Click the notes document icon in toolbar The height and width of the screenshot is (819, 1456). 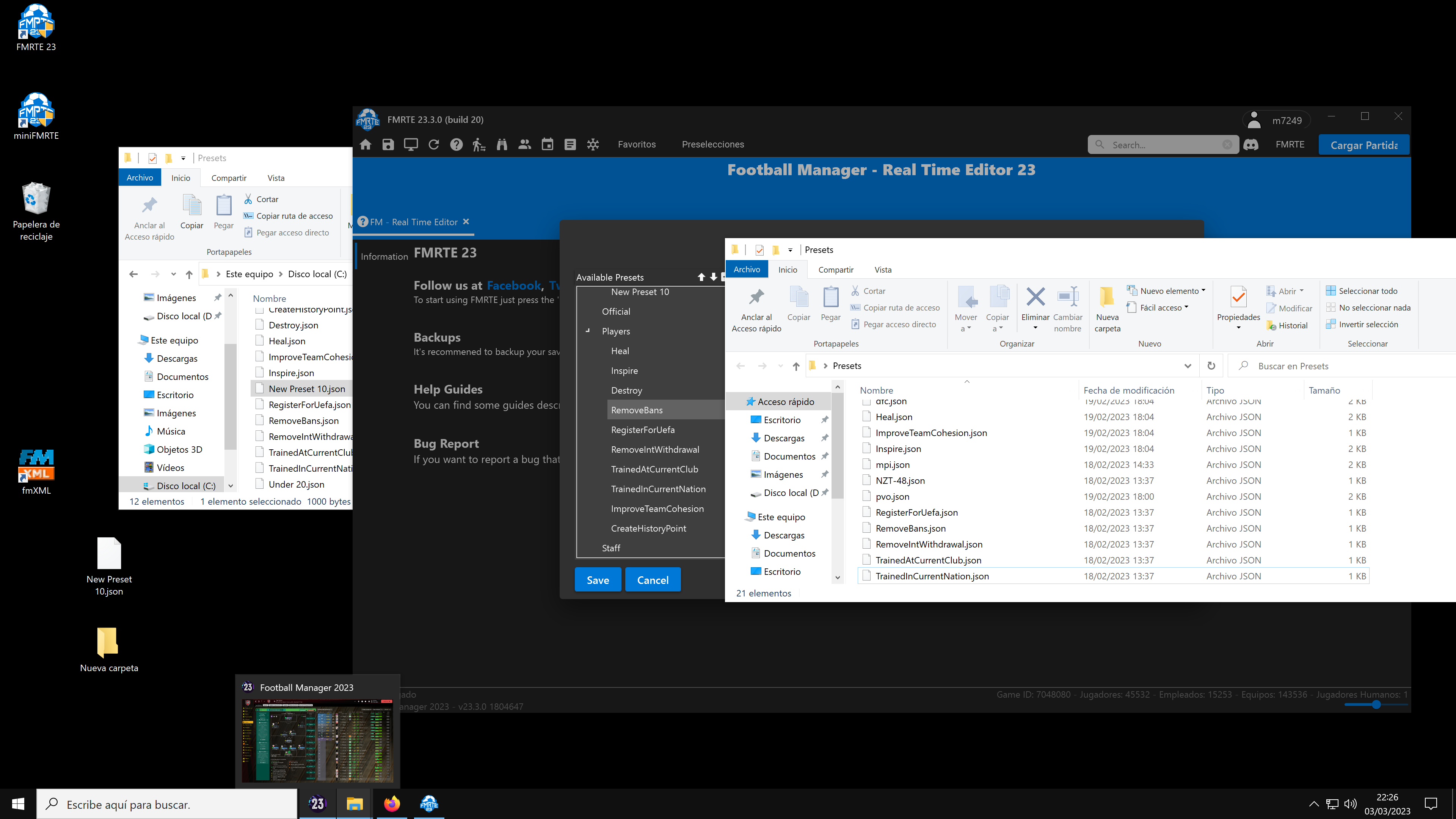click(570, 144)
